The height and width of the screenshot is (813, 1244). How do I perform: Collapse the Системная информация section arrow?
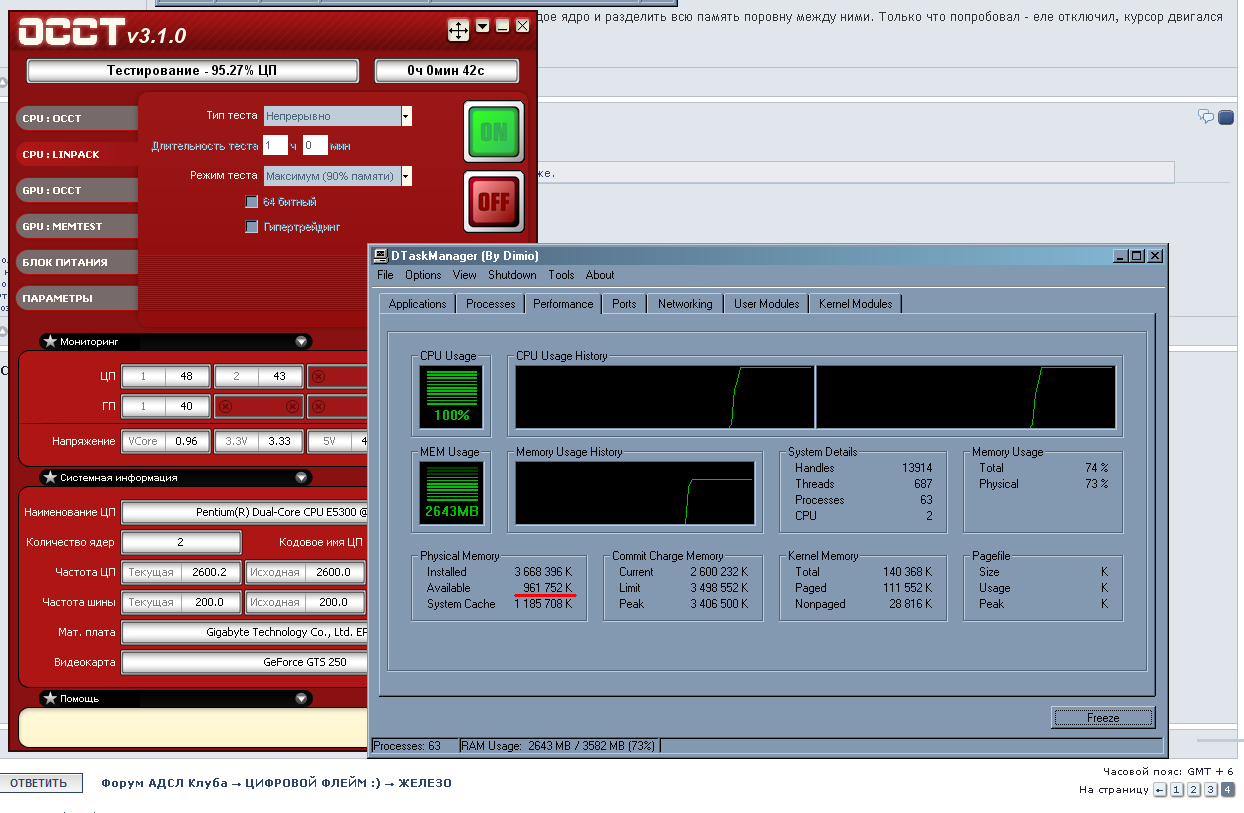(302, 478)
